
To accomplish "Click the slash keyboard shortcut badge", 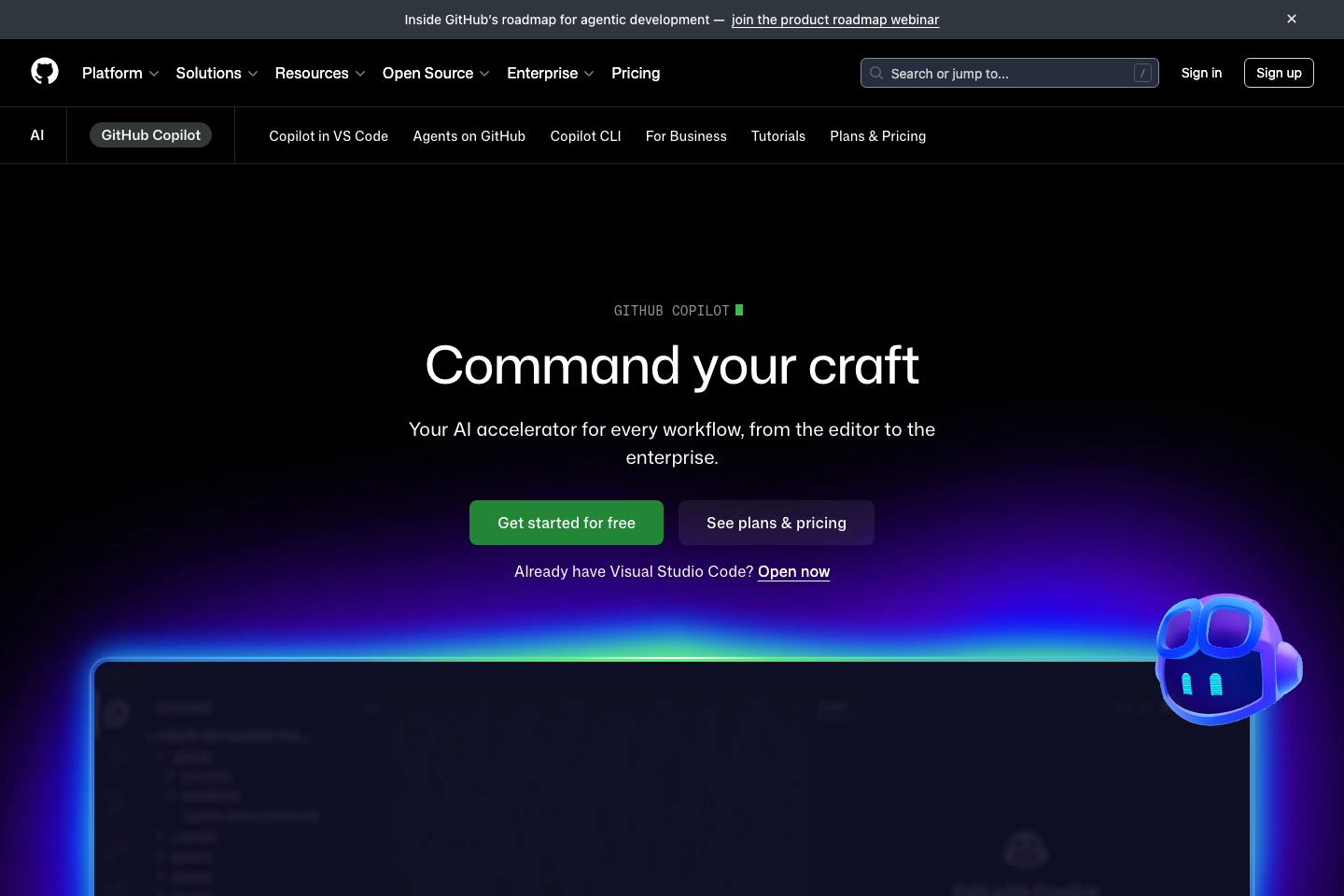I will coord(1142,72).
